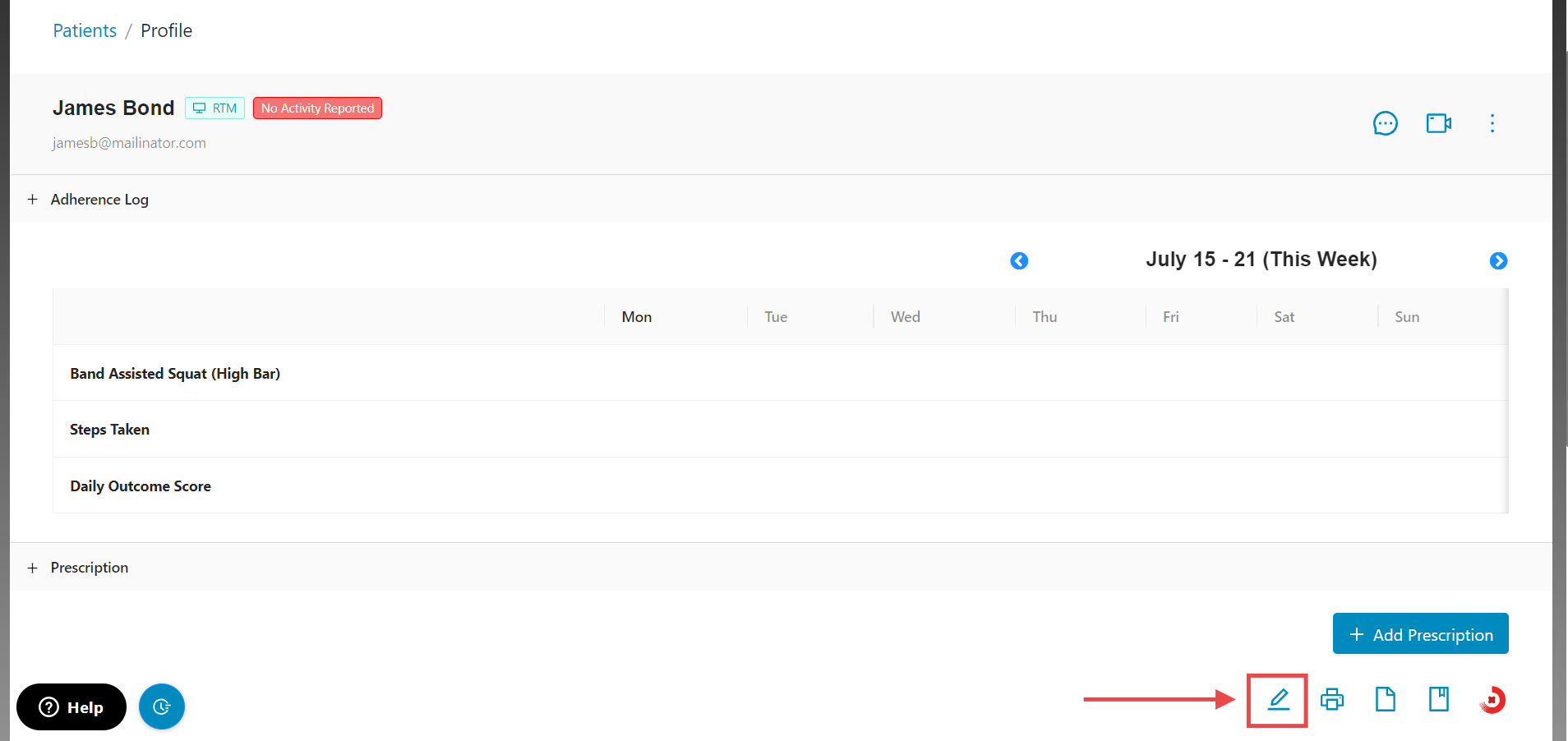Click the red circular discontinue icon
The image size is (1568, 741).
(1492, 700)
